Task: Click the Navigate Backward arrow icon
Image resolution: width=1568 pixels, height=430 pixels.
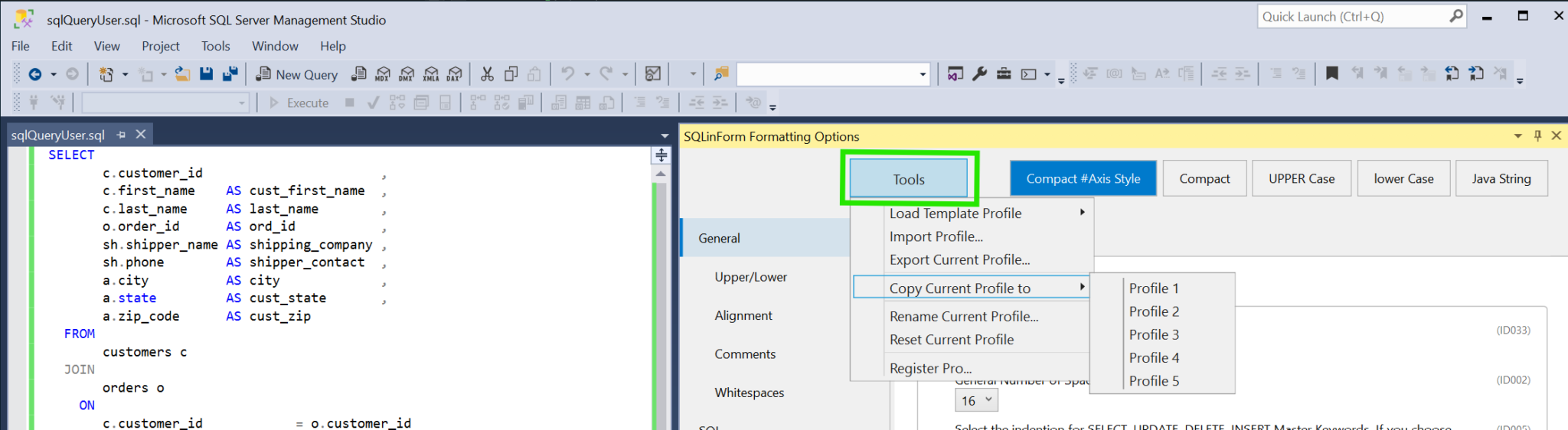Action: (34, 74)
